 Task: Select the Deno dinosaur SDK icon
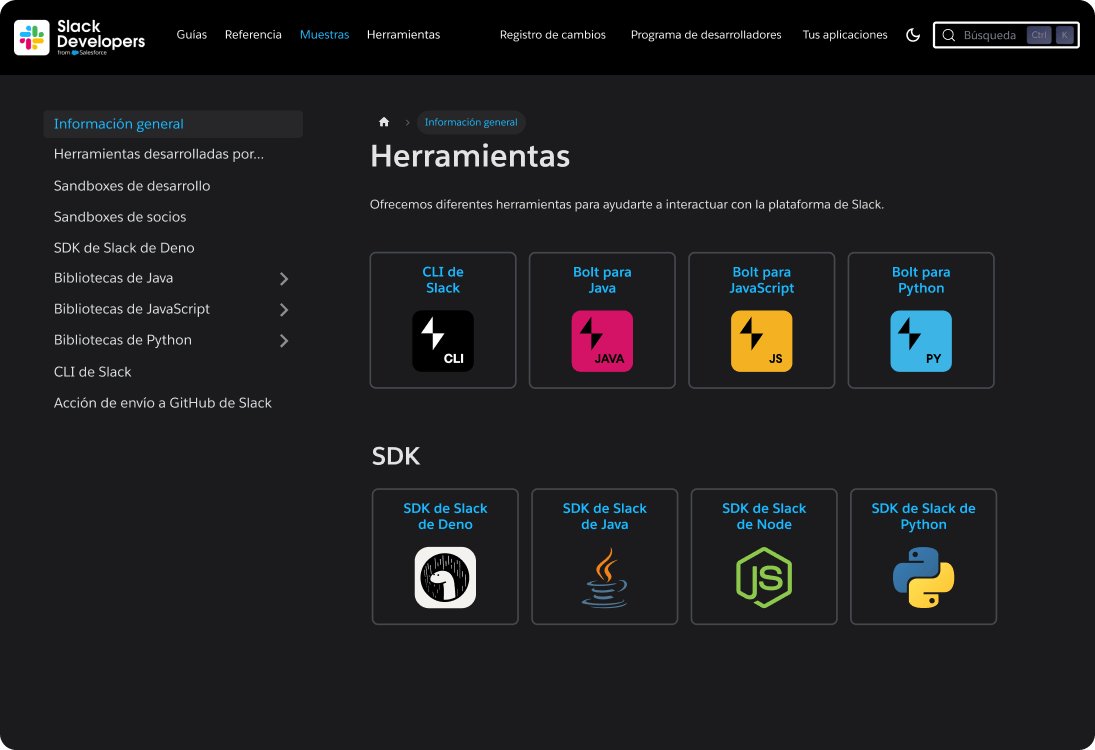(445, 577)
